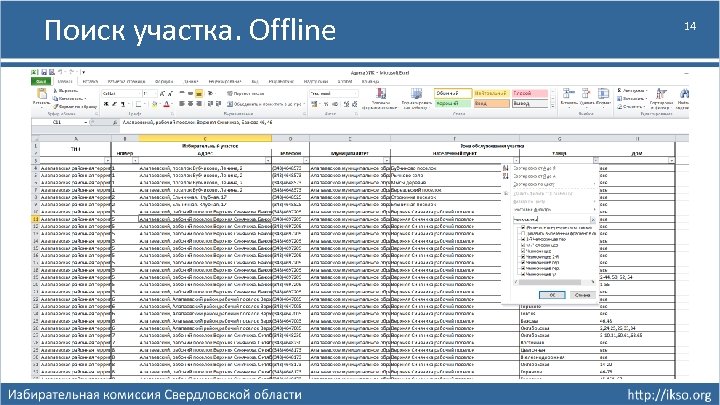Click Merge and Center command
This screenshot has width=720, height=405.
[x=265, y=104]
